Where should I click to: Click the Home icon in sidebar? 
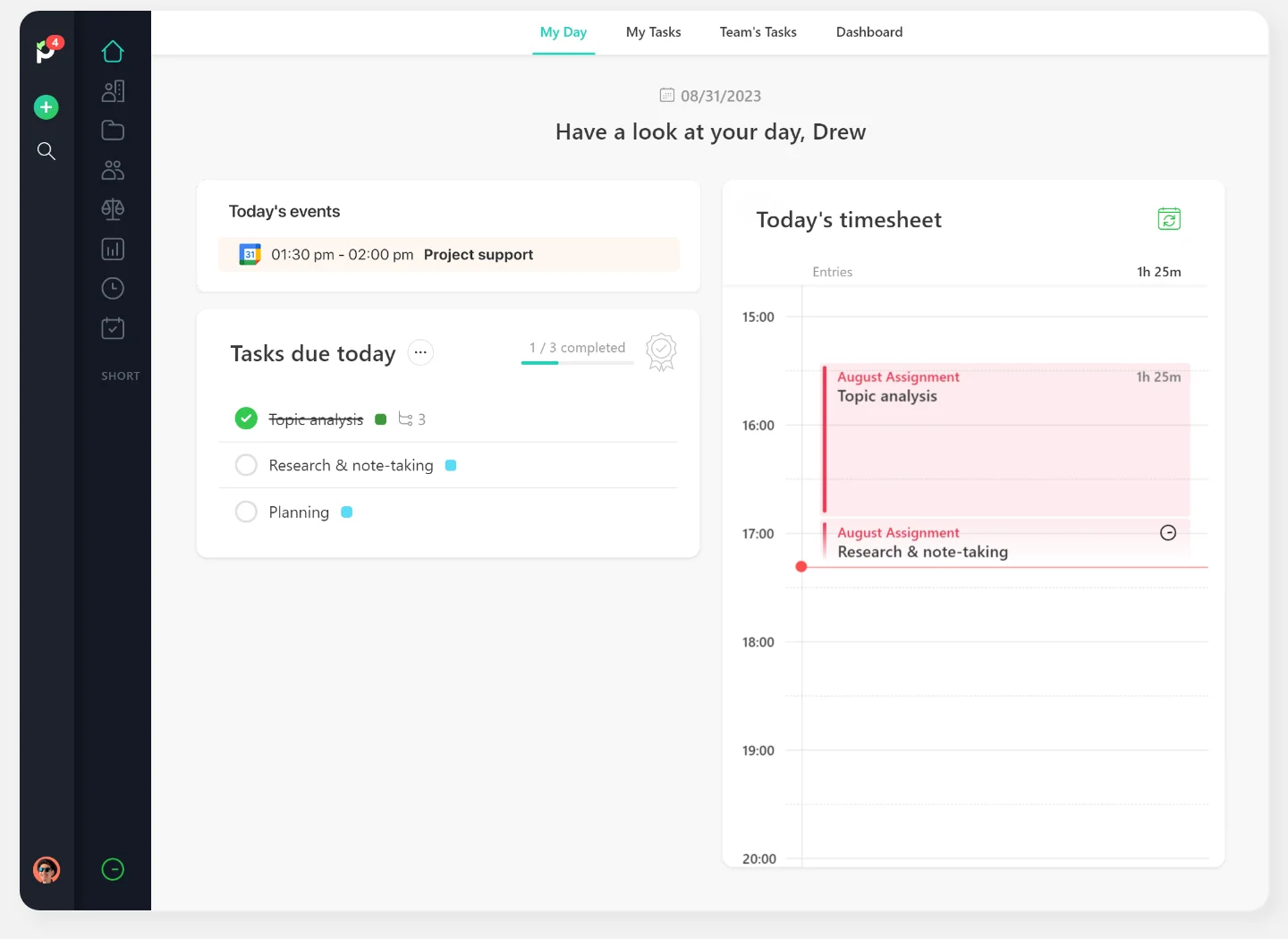click(113, 52)
